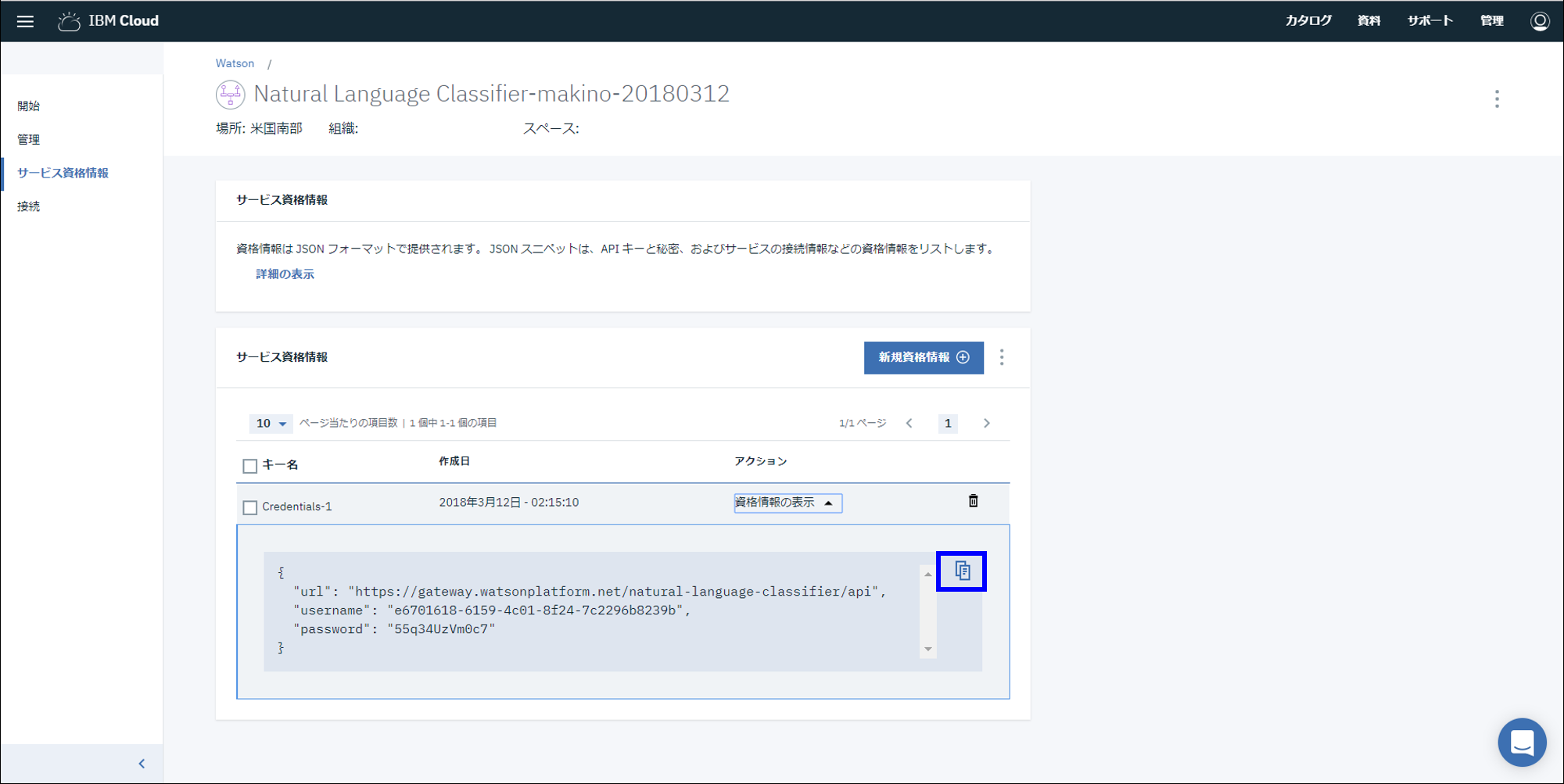Click the アクション column header
Screen dimensions: 1564x784
[760, 461]
